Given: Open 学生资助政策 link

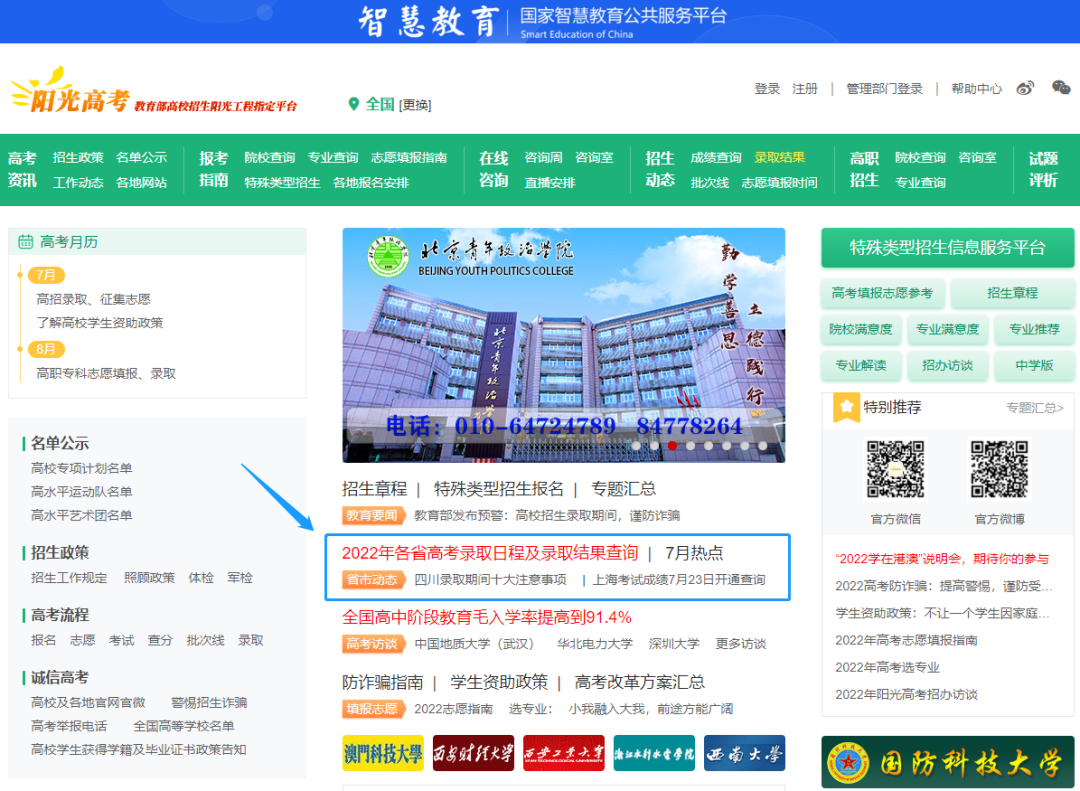Looking at the screenshot, I should click(499, 682).
